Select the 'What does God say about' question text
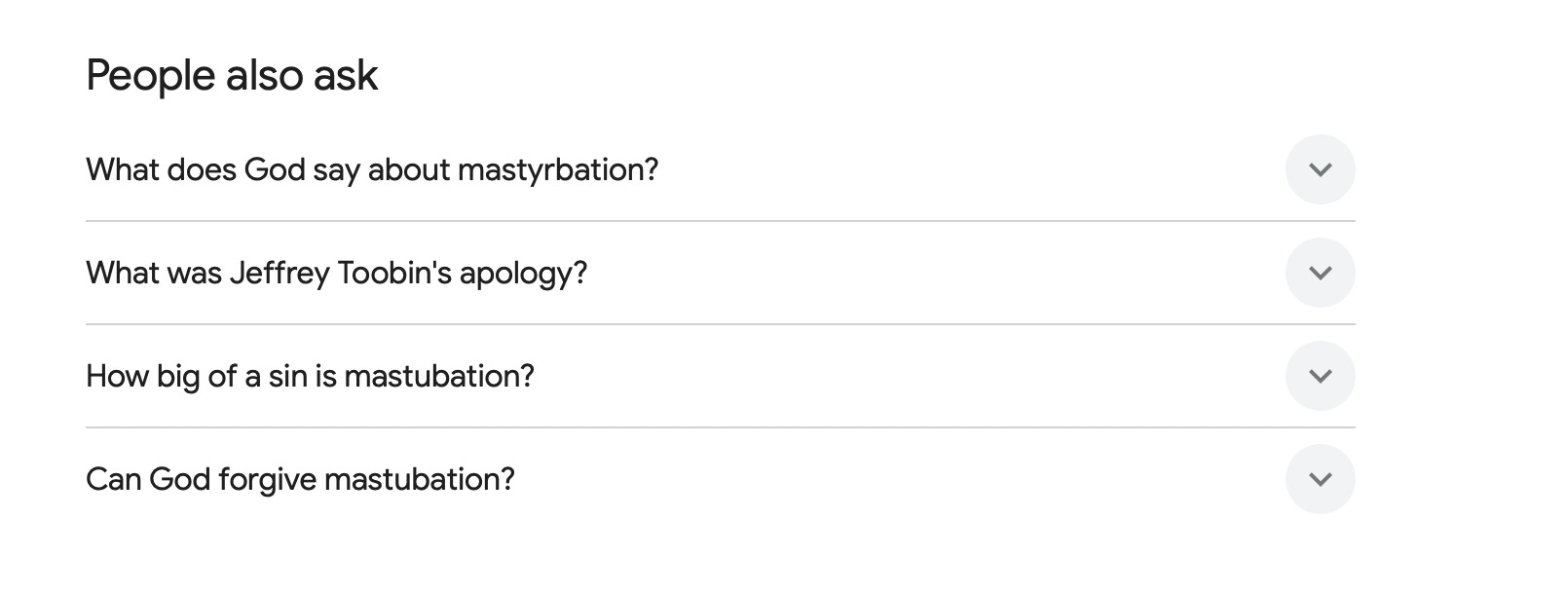1568x592 pixels. (x=372, y=170)
